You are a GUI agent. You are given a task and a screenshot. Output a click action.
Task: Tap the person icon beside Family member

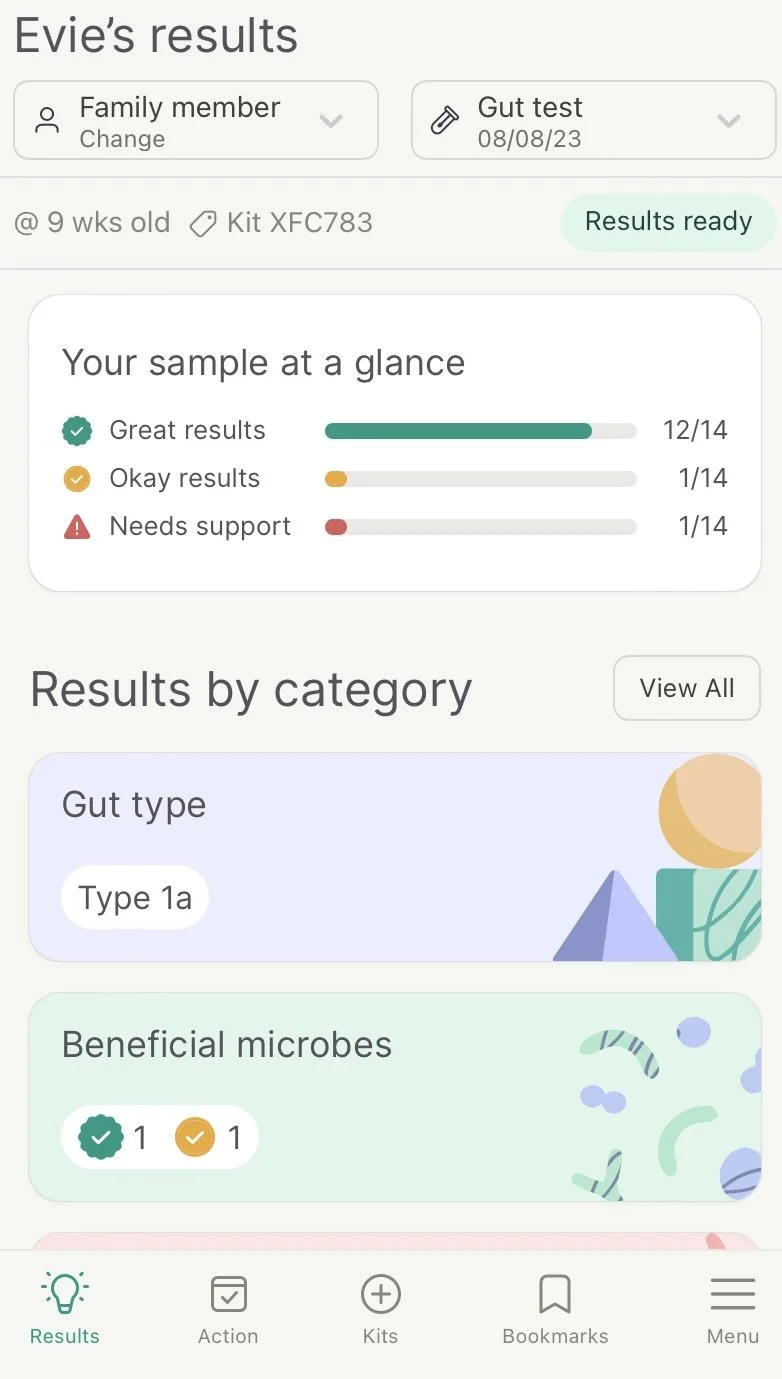[x=47, y=121]
